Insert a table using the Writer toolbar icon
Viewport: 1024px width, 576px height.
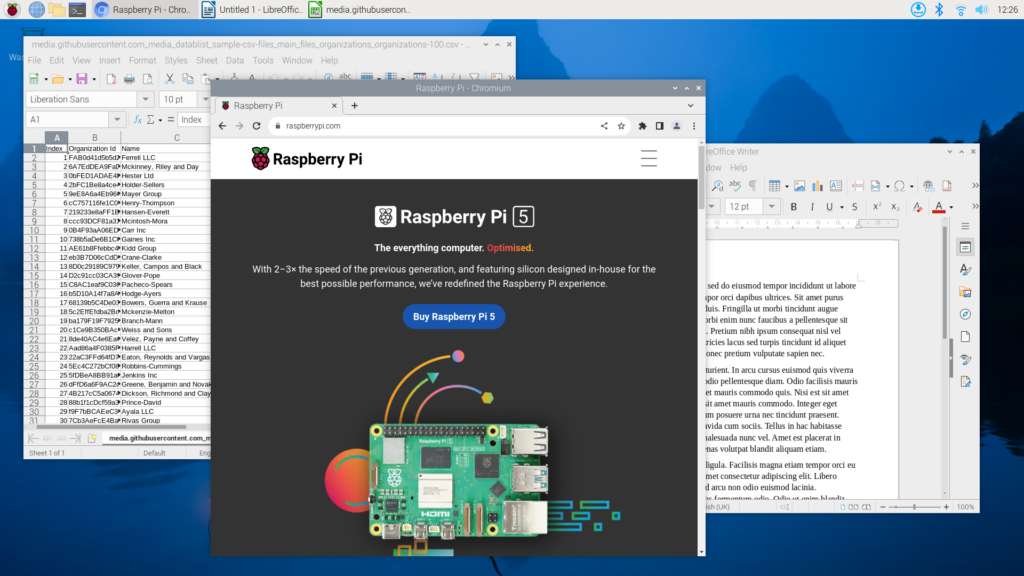click(775, 186)
